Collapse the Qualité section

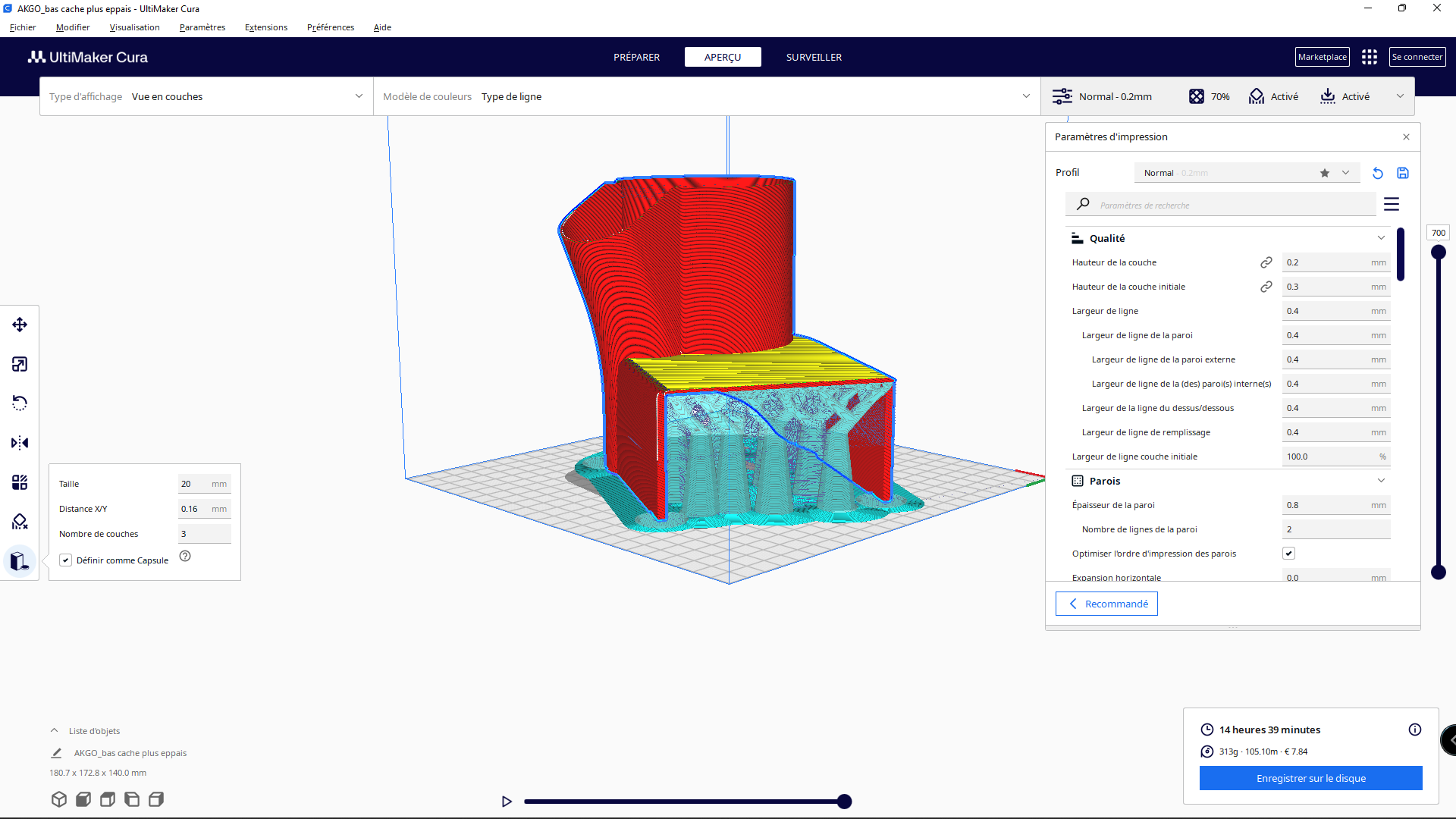pyautogui.click(x=1382, y=238)
